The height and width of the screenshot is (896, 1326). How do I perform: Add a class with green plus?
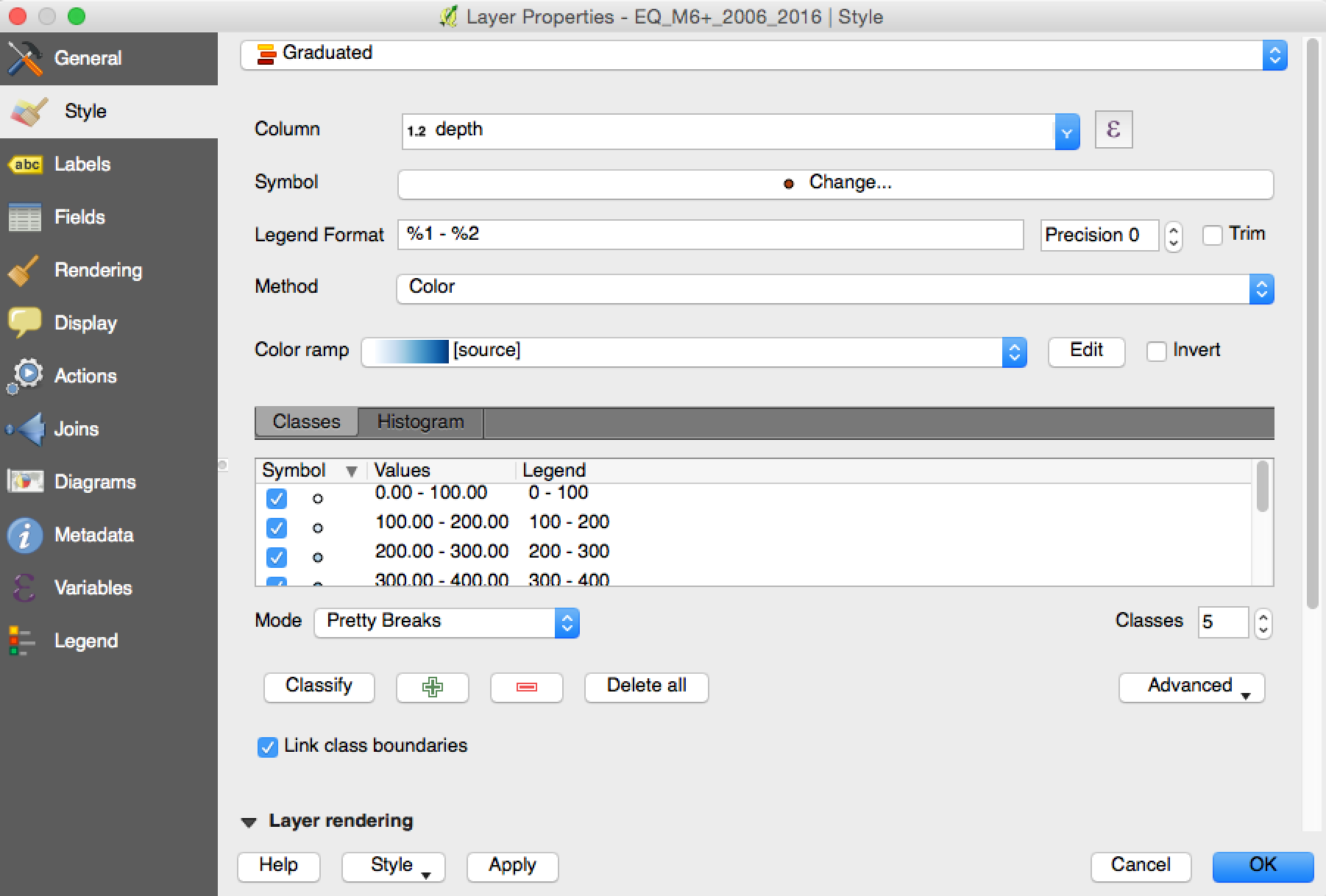433,687
